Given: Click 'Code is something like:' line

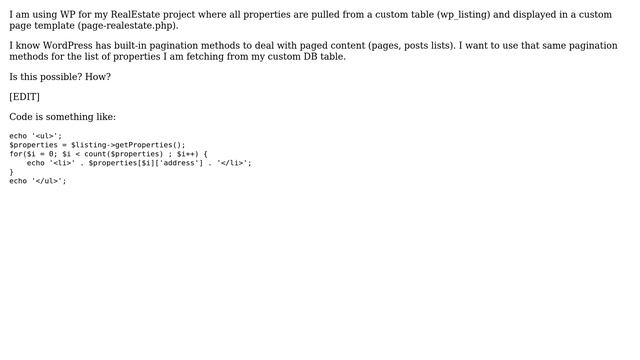Looking at the screenshot, I should click(x=62, y=117).
